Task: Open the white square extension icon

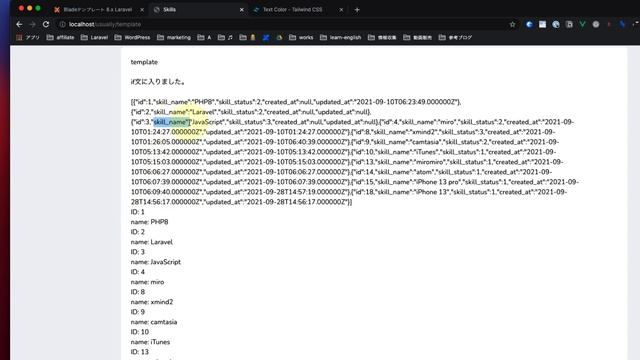Action: 542,24
